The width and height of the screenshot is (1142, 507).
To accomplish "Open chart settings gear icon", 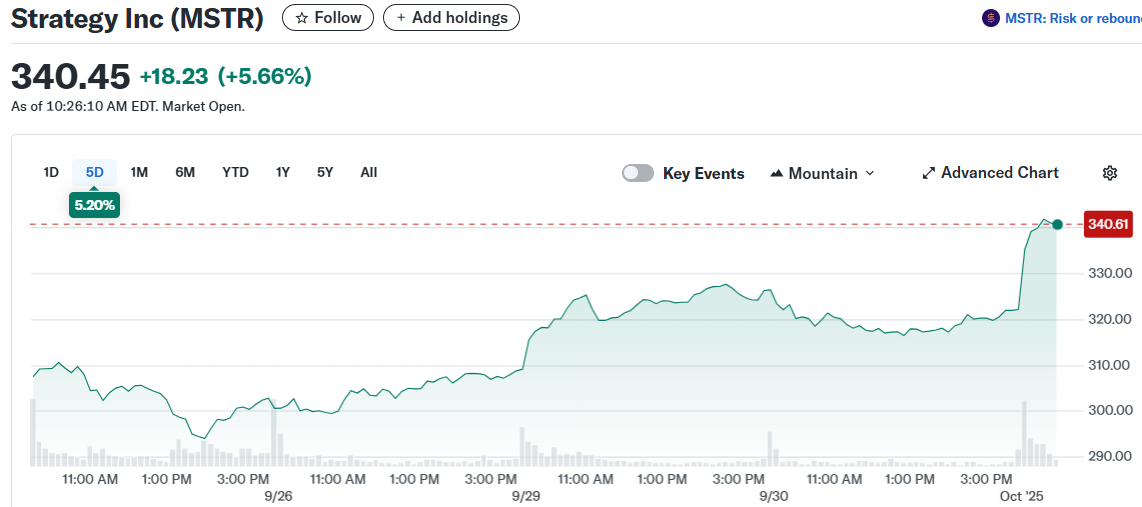I will (1109, 173).
